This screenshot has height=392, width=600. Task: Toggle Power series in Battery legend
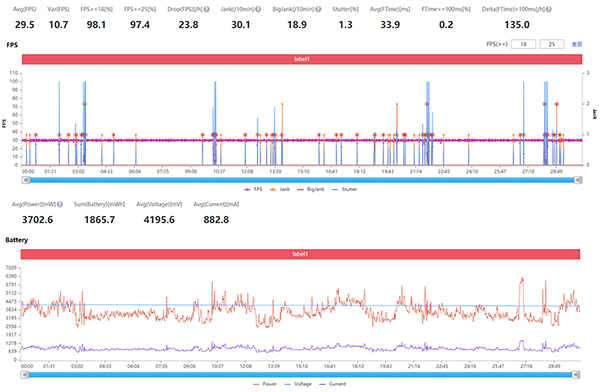265,384
